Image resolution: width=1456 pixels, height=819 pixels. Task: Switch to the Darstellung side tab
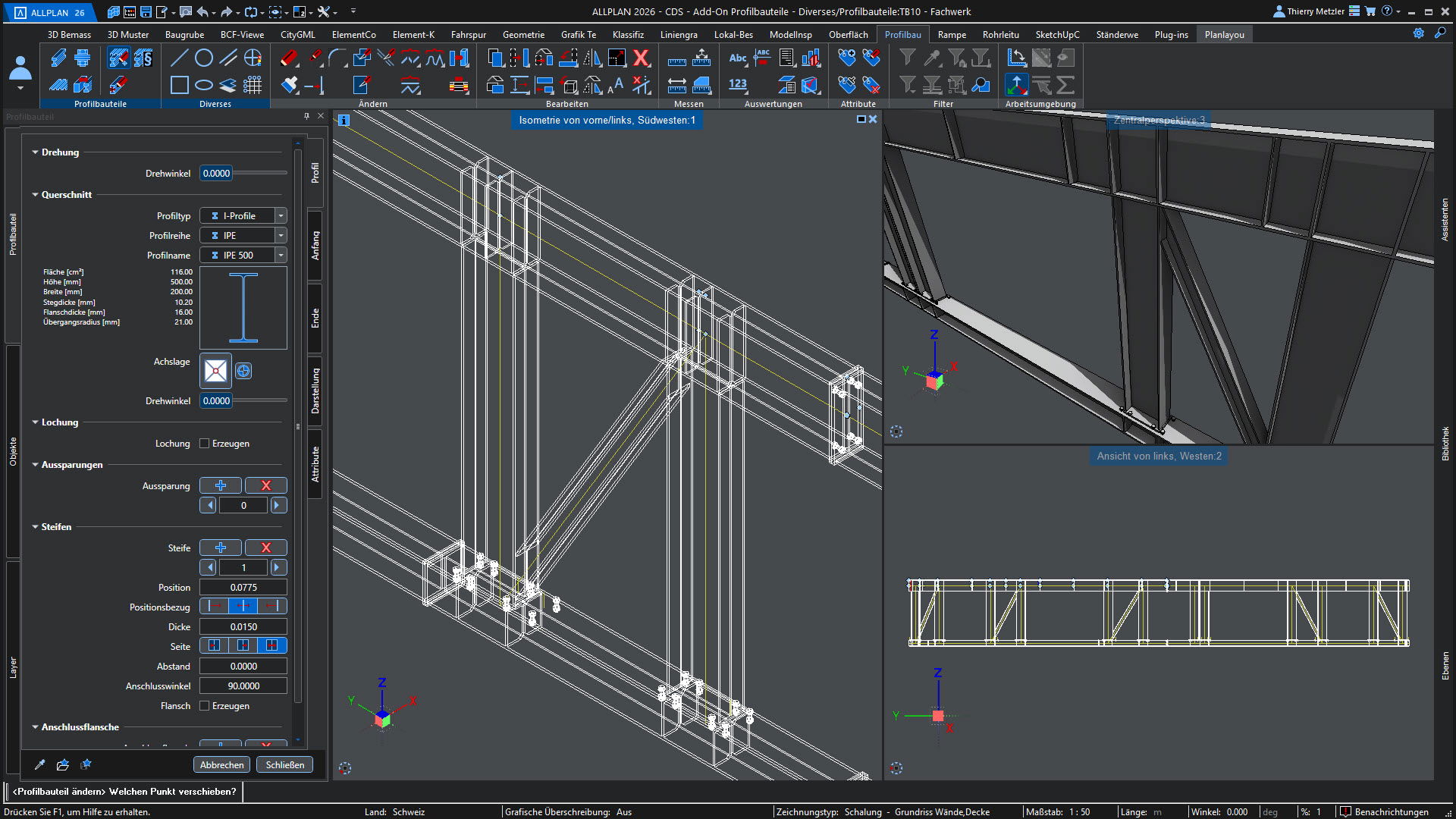(315, 391)
